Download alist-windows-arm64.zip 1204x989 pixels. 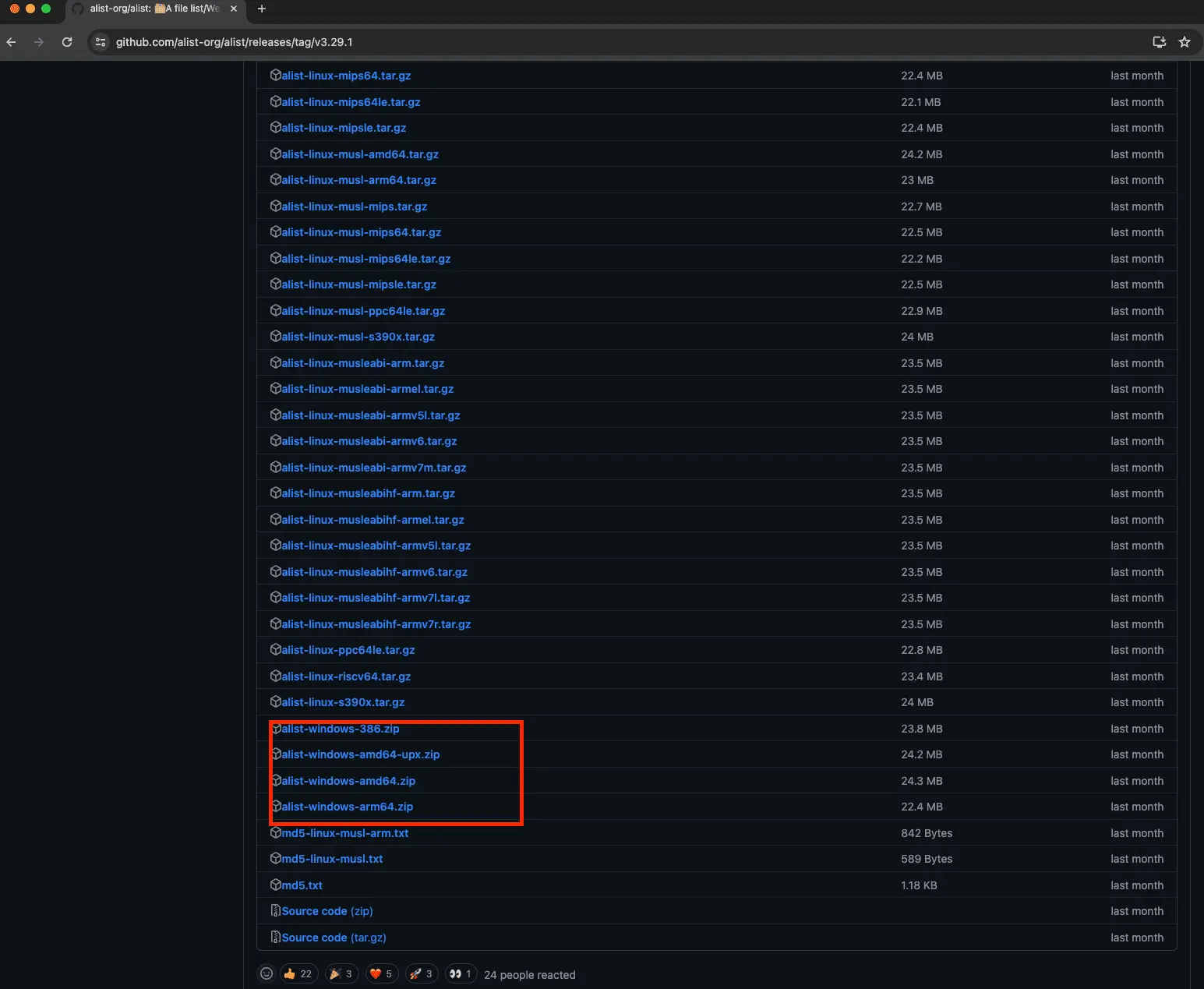348,807
